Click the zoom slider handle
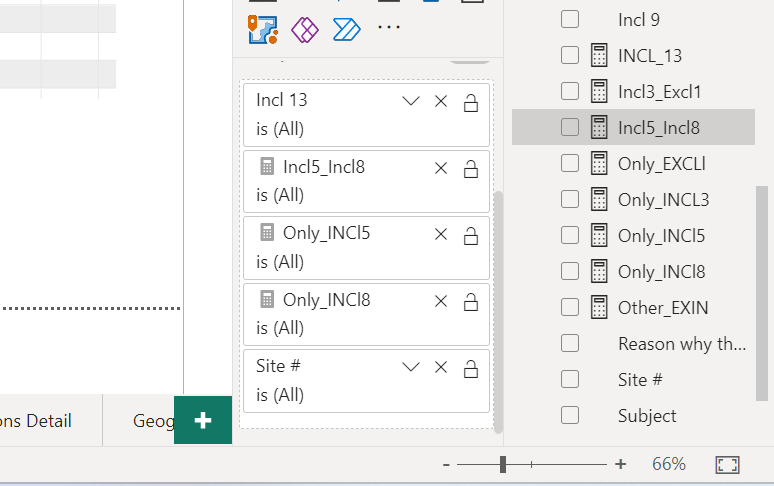The image size is (774, 486). click(x=503, y=464)
